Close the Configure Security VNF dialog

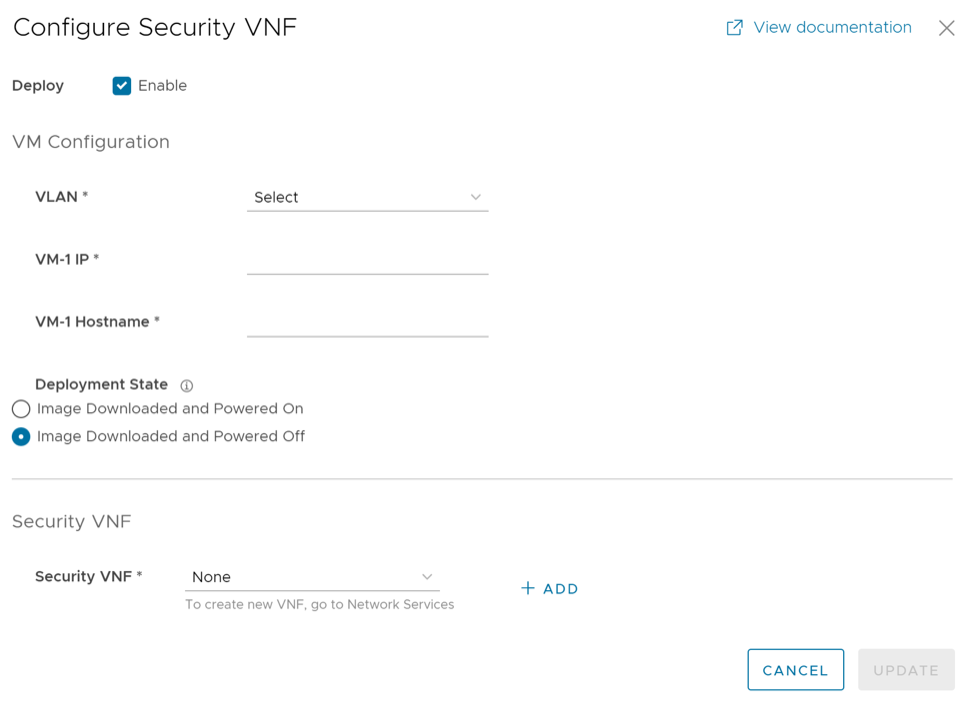coord(946,28)
